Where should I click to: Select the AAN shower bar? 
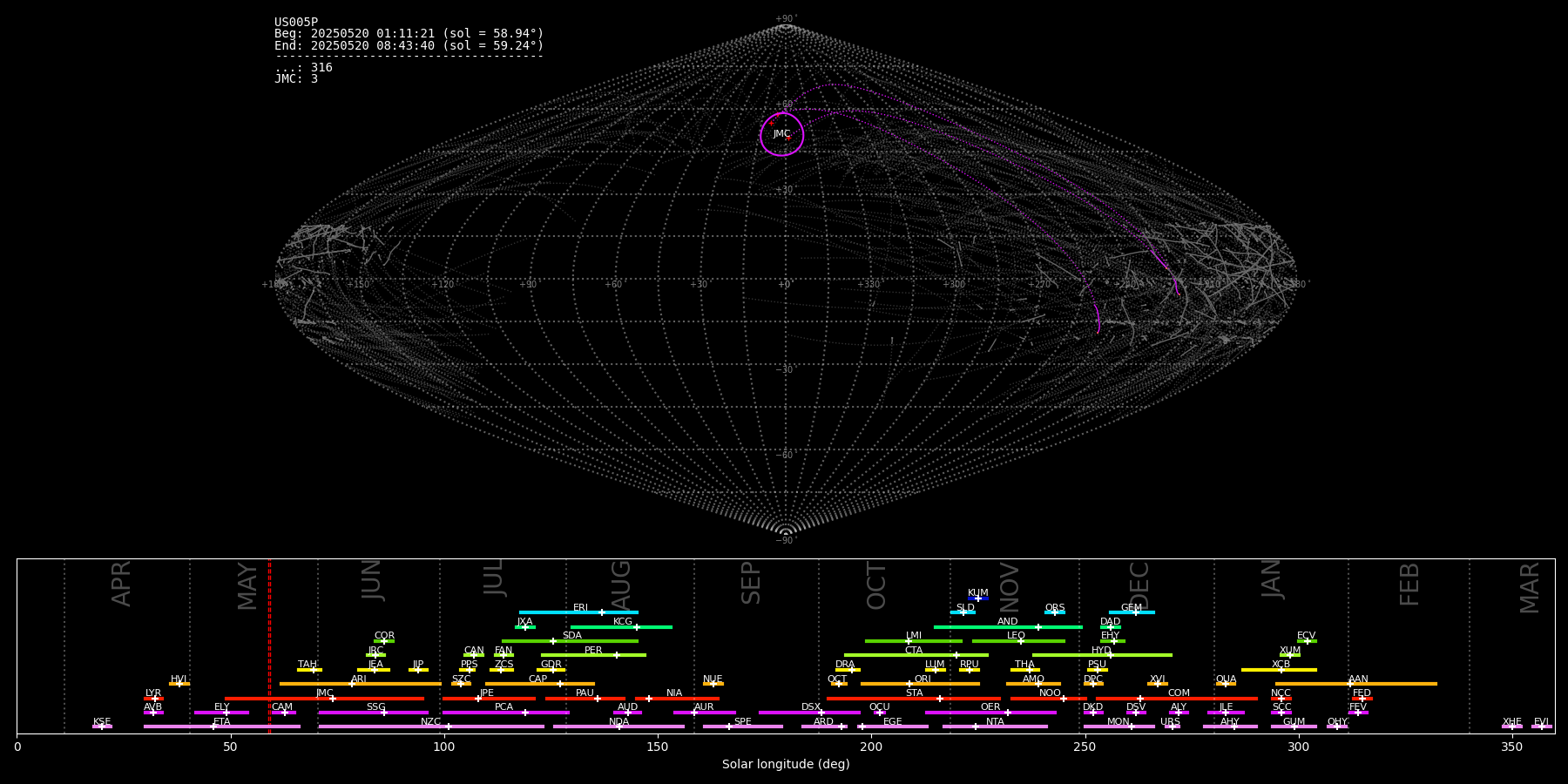tap(1356, 684)
